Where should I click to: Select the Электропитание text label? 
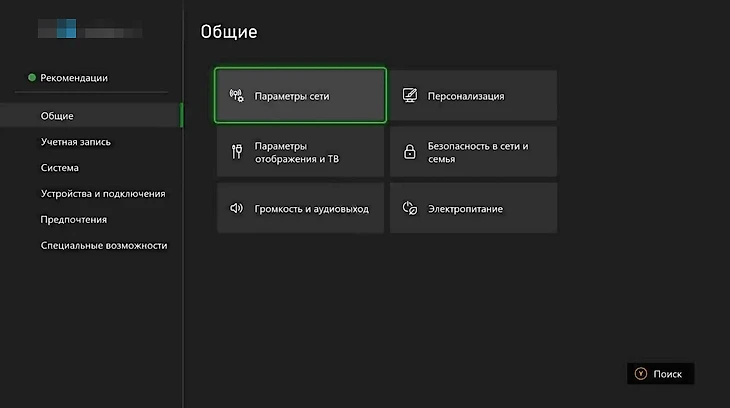point(465,208)
